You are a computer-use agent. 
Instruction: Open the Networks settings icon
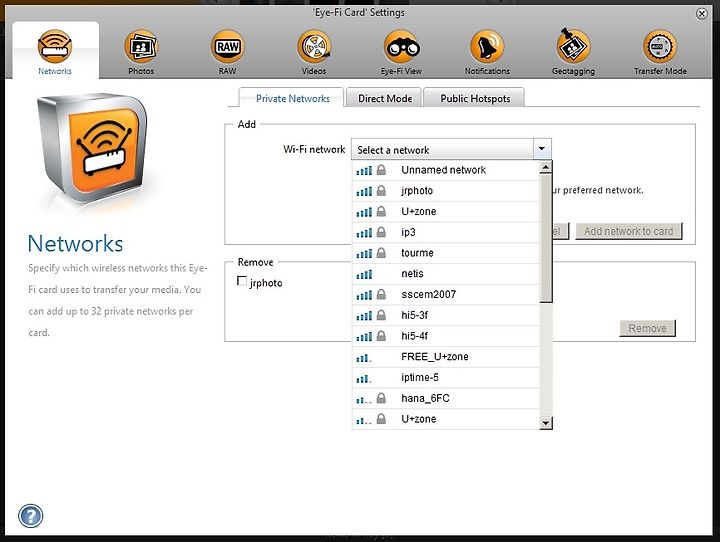click(55, 46)
